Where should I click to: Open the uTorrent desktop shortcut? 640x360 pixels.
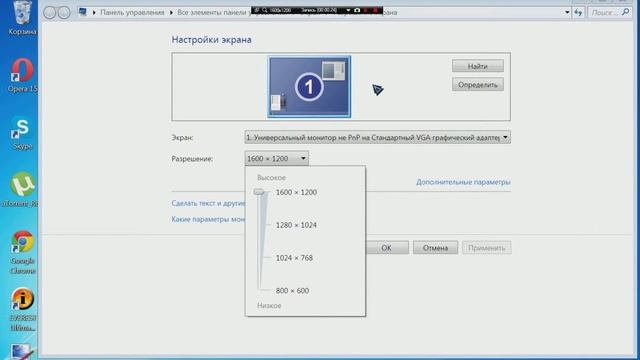[x=22, y=189]
